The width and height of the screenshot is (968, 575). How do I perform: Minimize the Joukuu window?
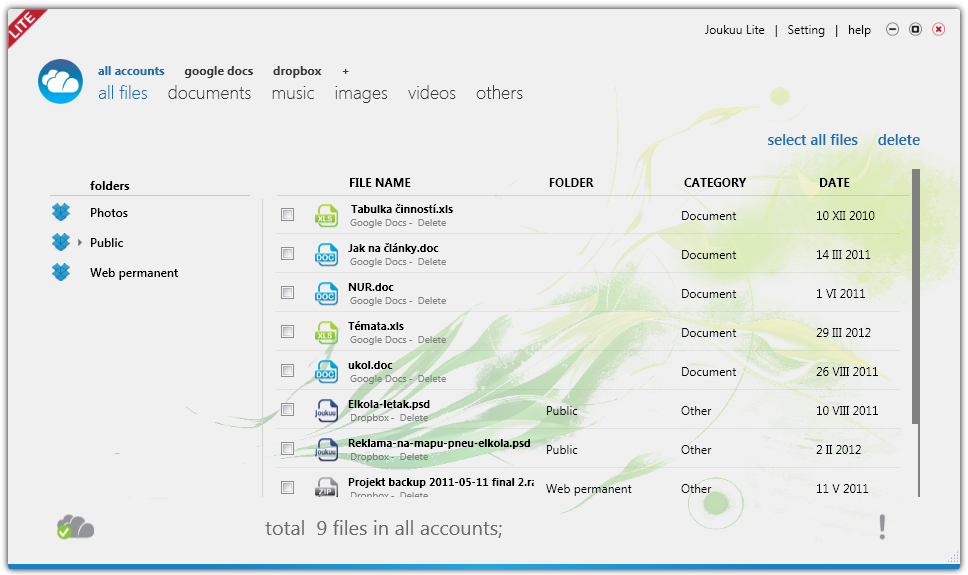(892, 29)
